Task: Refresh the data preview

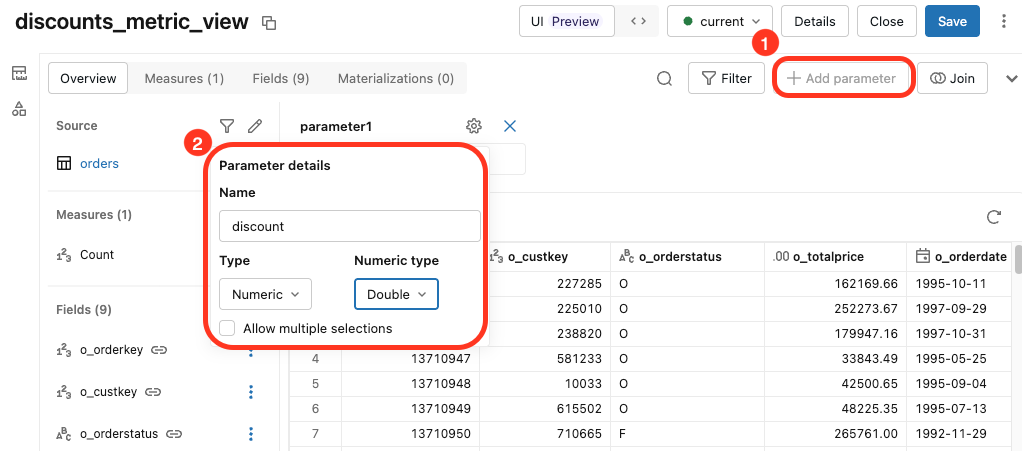Action: 993,217
